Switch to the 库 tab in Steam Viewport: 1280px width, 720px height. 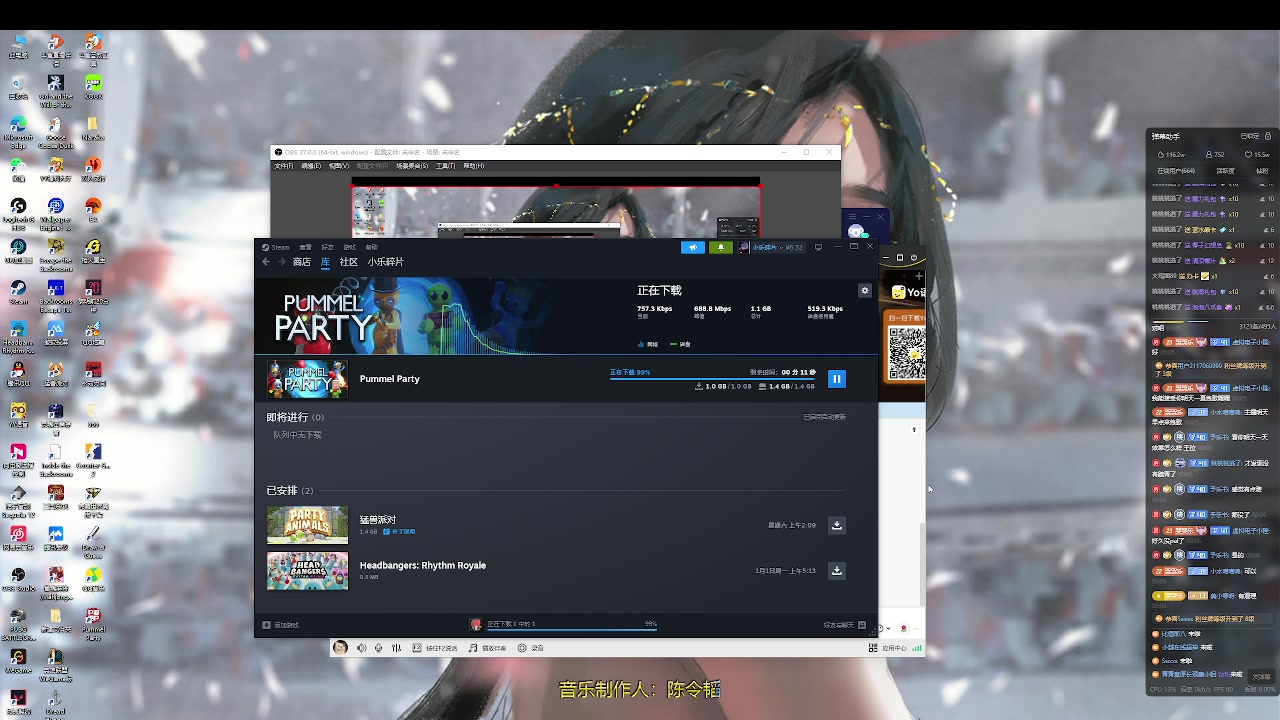325,262
